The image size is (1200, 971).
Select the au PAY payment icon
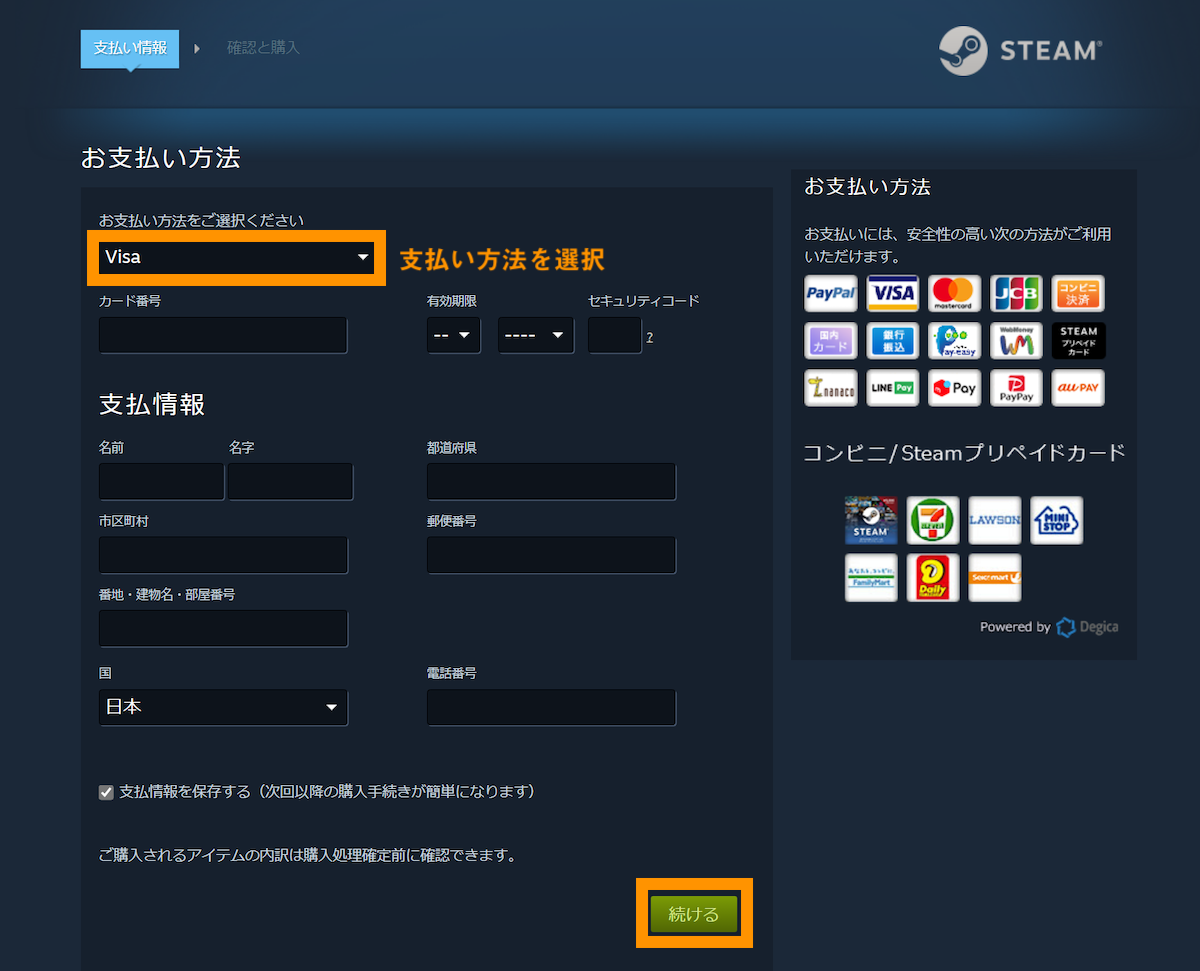point(1078,388)
